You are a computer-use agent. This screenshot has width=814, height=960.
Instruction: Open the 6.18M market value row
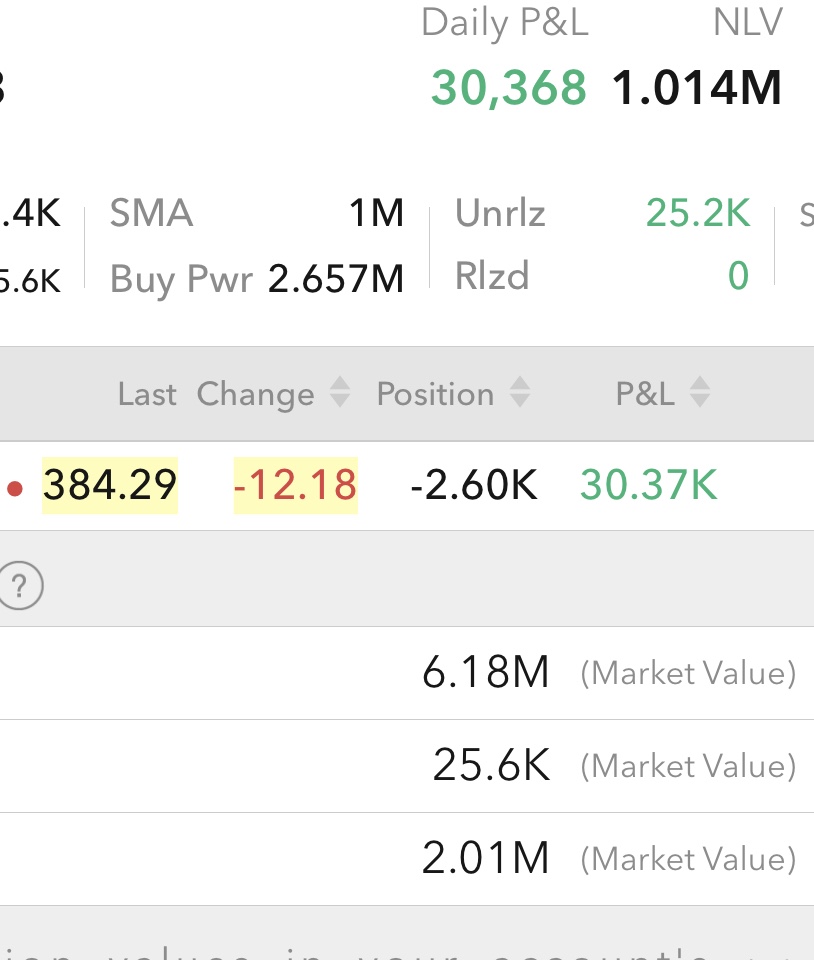point(486,673)
